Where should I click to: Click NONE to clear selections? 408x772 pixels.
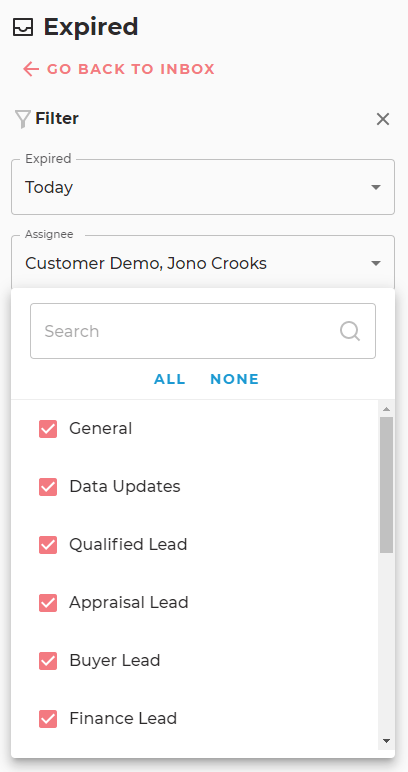coord(234,379)
